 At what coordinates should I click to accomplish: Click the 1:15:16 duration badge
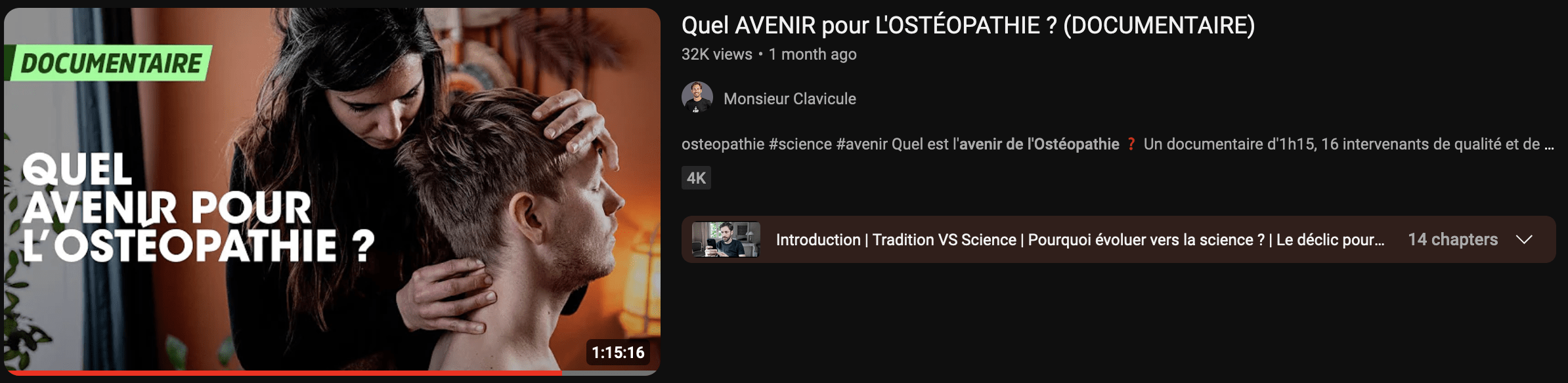[x=618, y=352]
